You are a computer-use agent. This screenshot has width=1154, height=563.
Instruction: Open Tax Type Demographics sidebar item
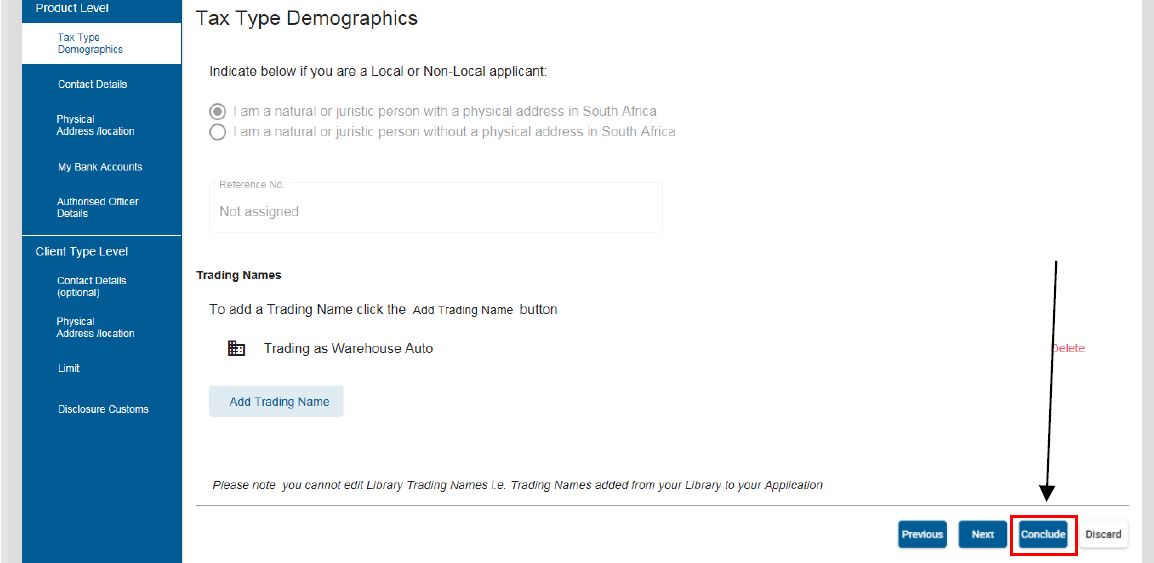[x=101, y=43]
